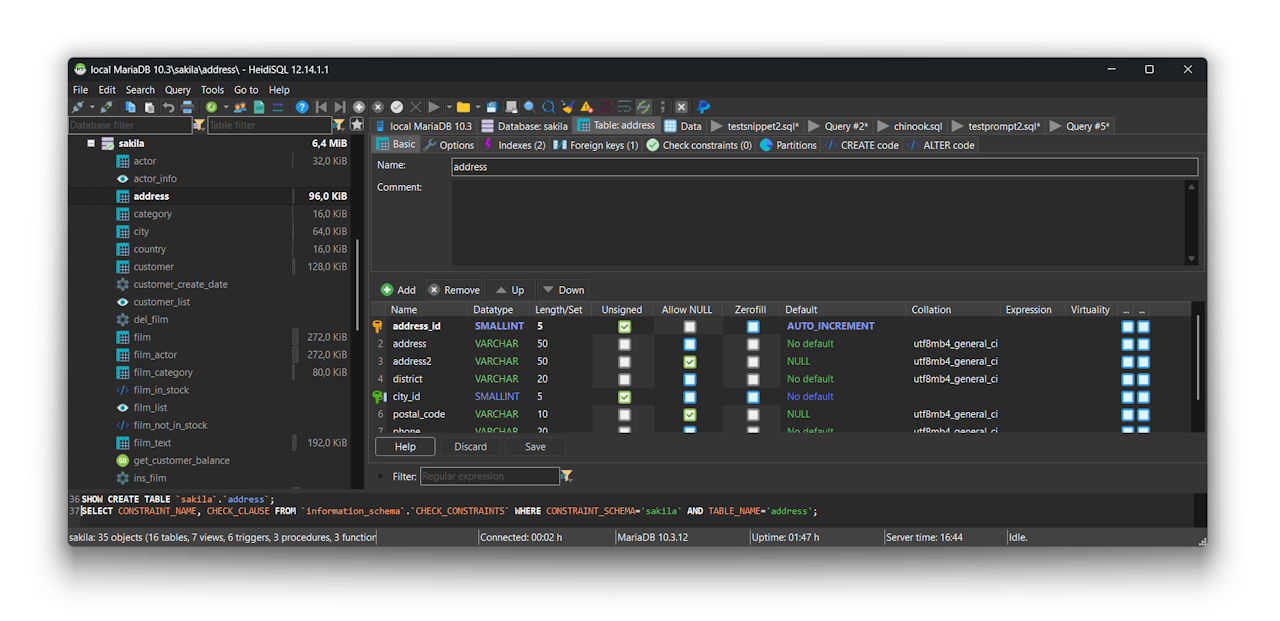Click the undo arrow toolbar icon

point(168,107)
